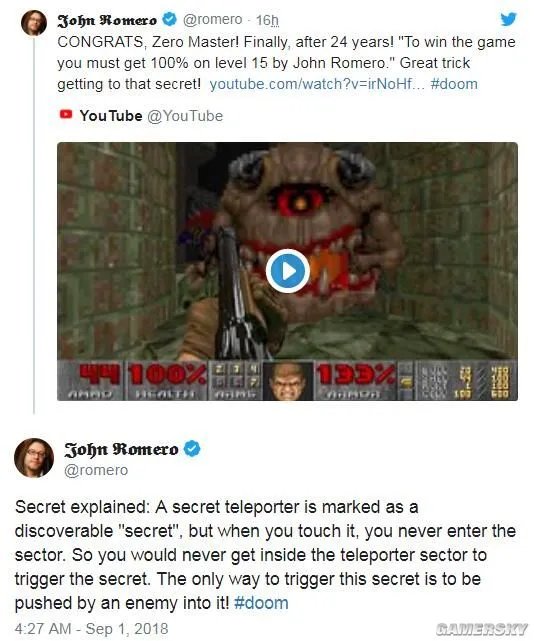Open the 4:27 AM - Sep 1, 2018 timestamp
Screen dimensions: 534x641
click(92, 628)
